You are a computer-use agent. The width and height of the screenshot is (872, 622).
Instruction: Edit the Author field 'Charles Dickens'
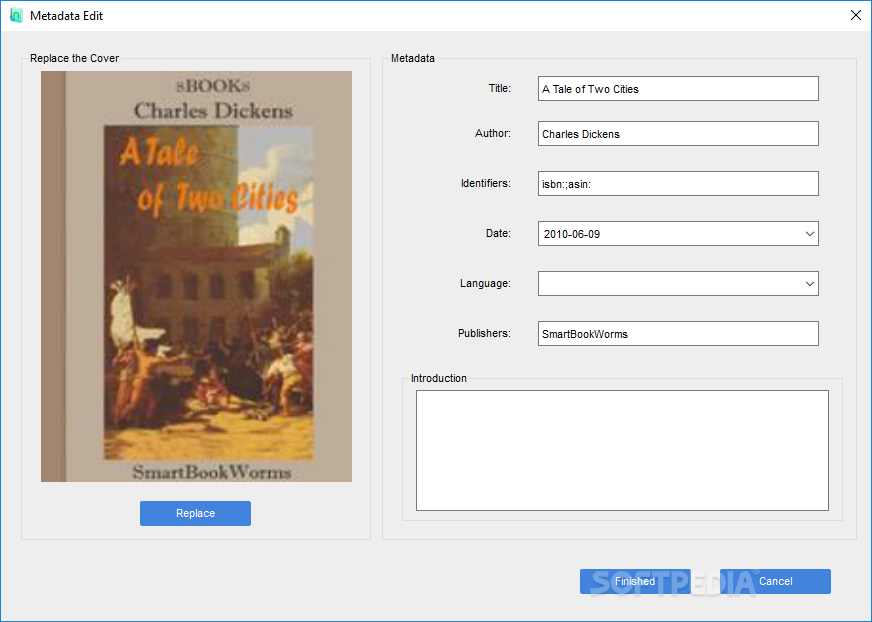[x=678, y=134]
